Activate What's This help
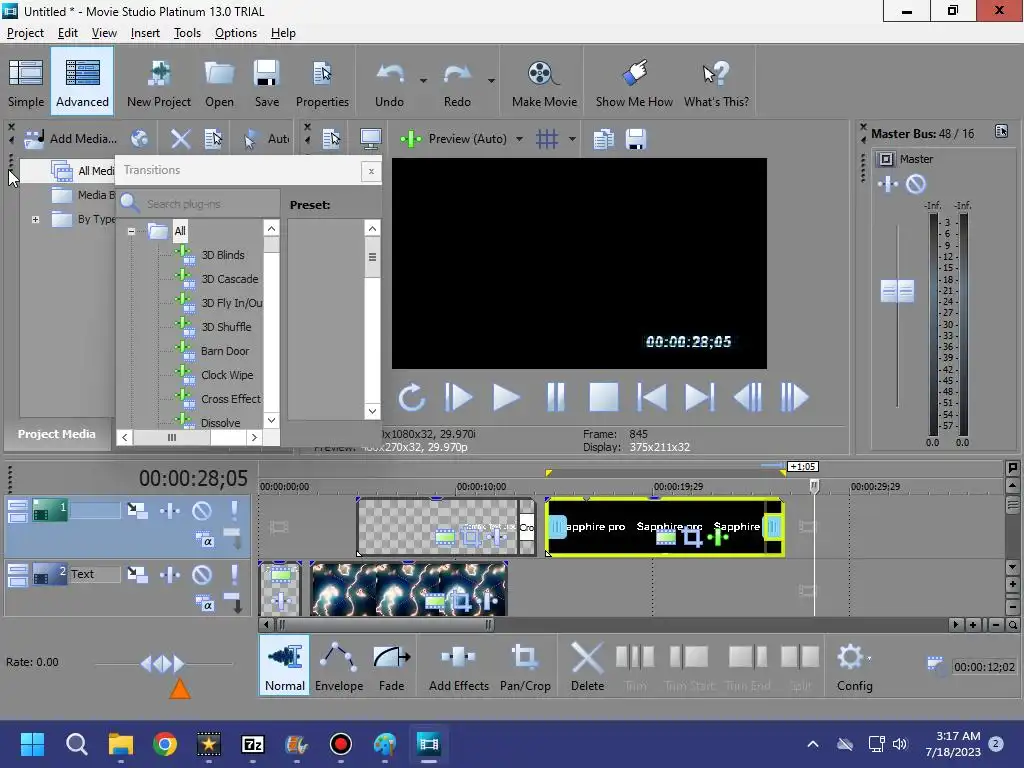The height and width of the screenshot is (768, 1024). pyautogui.click(x=716, y=82)
